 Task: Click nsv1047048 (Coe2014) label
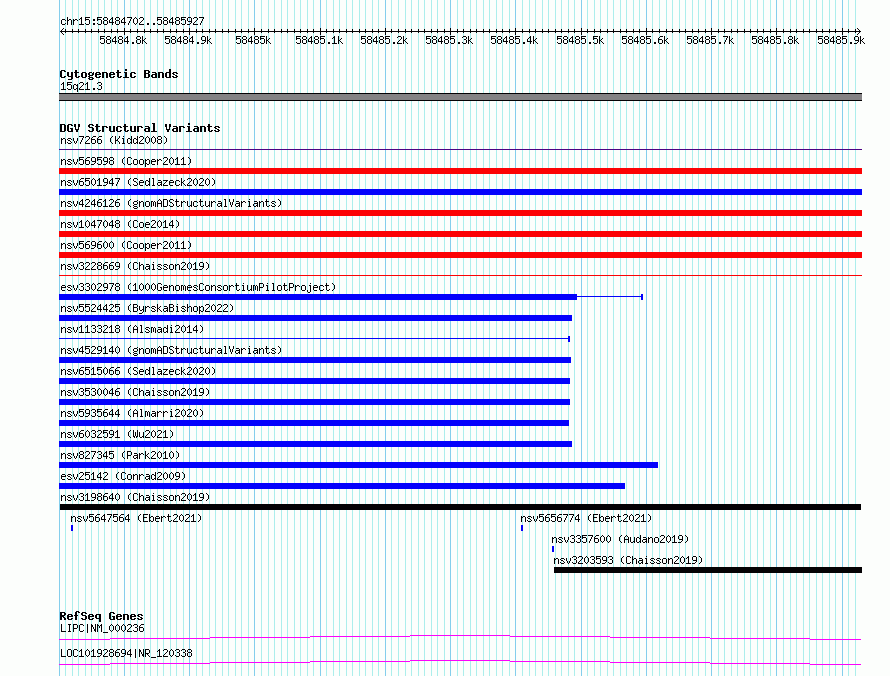[x=120, y=224]
